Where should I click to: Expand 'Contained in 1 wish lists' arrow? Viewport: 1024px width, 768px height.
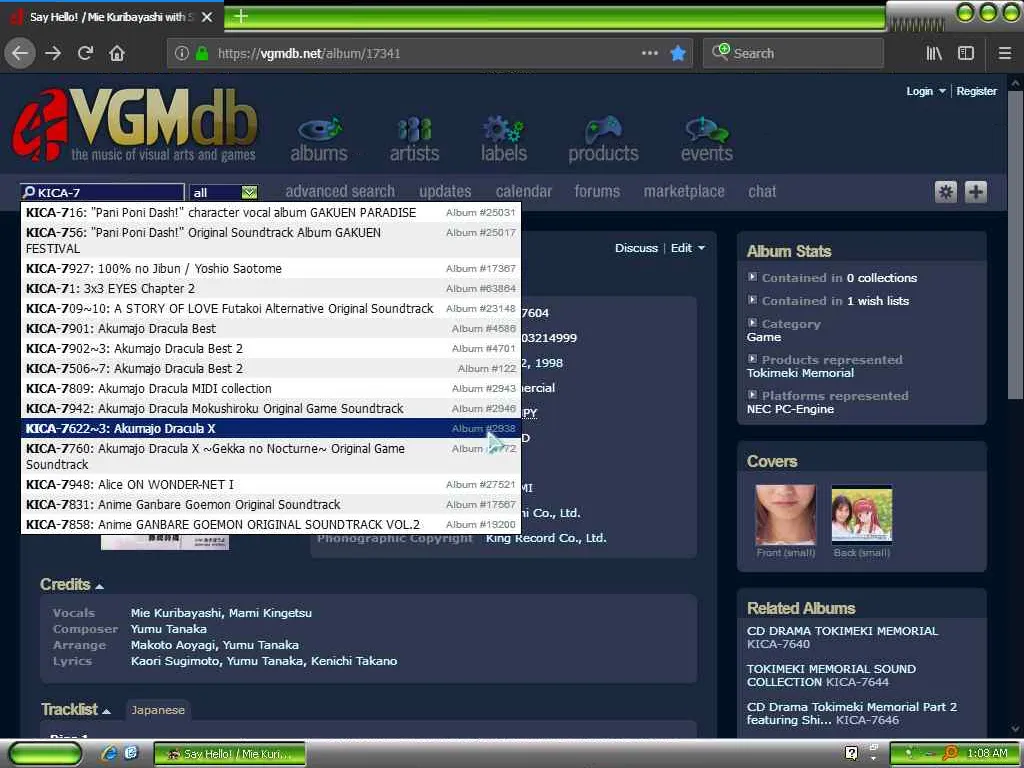[752, 300]
